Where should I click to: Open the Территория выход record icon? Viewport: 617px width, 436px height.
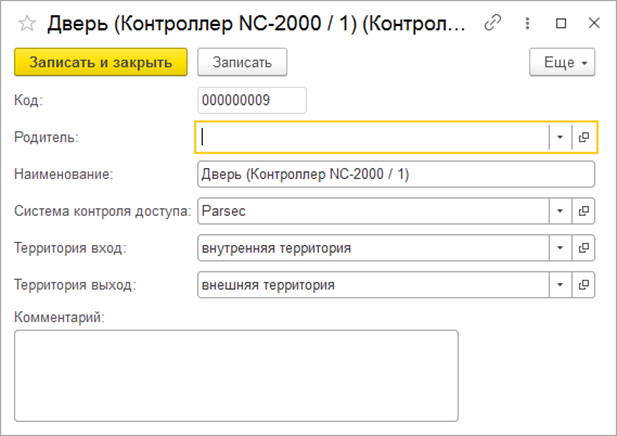pos(585,285)
